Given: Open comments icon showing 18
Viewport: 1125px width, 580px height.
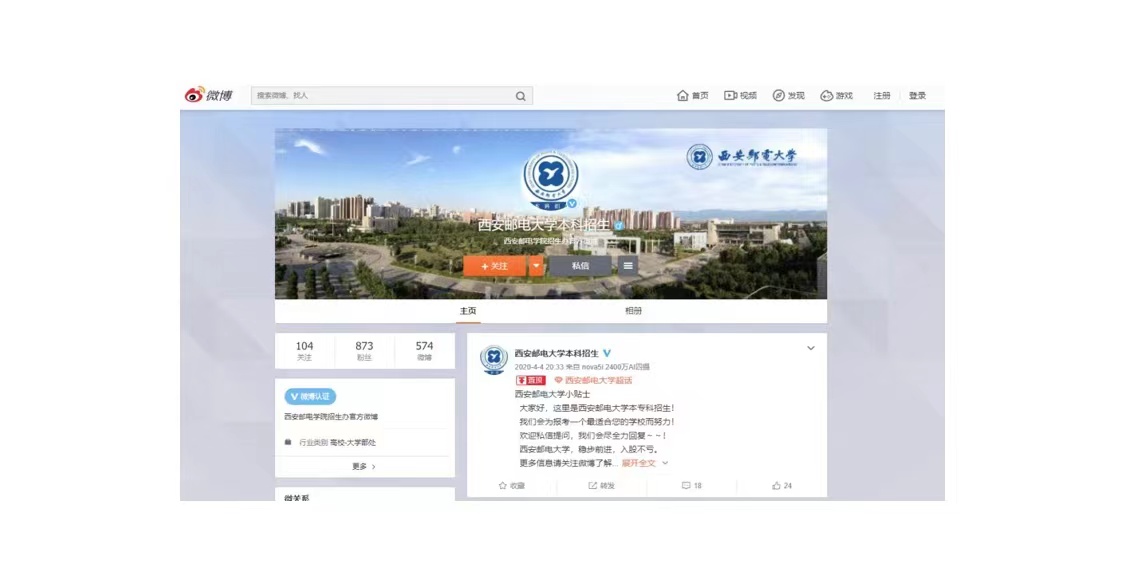Looking at the screenshot, I should pos(692,486).
